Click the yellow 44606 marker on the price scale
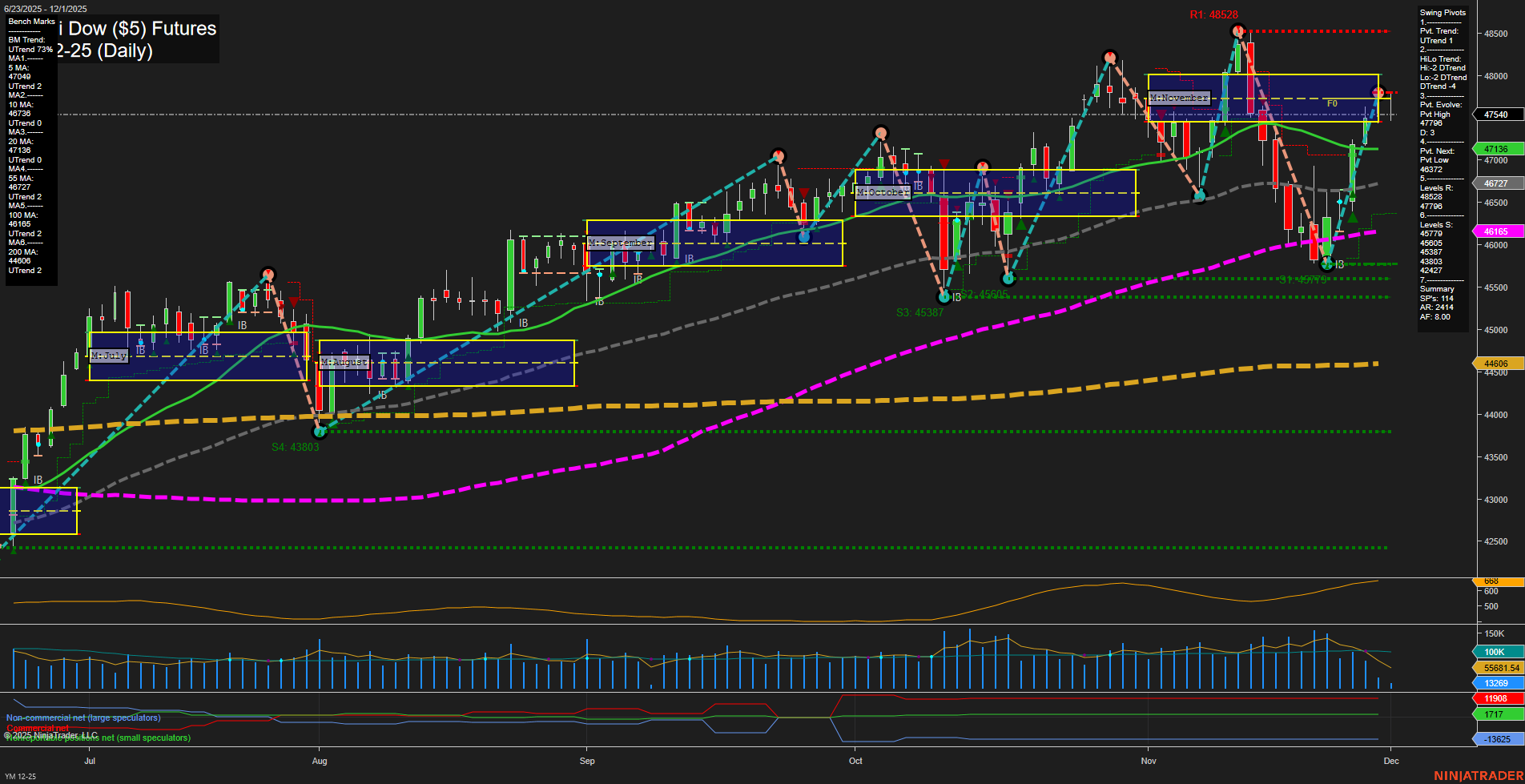This screenshot has width=1525, height=784. (x=1497, y=363)
